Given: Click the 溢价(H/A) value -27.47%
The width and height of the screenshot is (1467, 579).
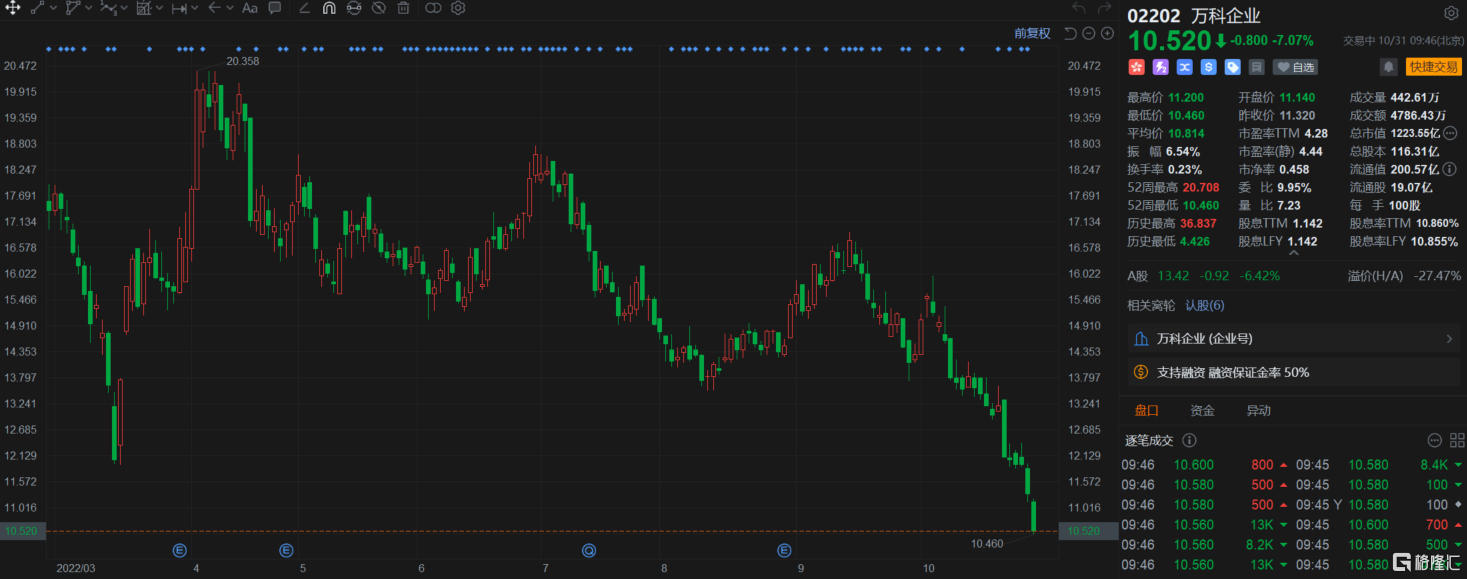Looking at the screenshot, I should 1438,276.
